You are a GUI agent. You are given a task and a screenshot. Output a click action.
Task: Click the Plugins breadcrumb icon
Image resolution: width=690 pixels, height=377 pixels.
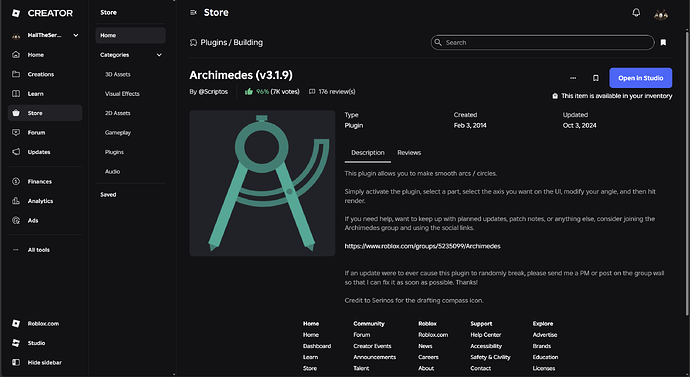(x=193, y=43)
